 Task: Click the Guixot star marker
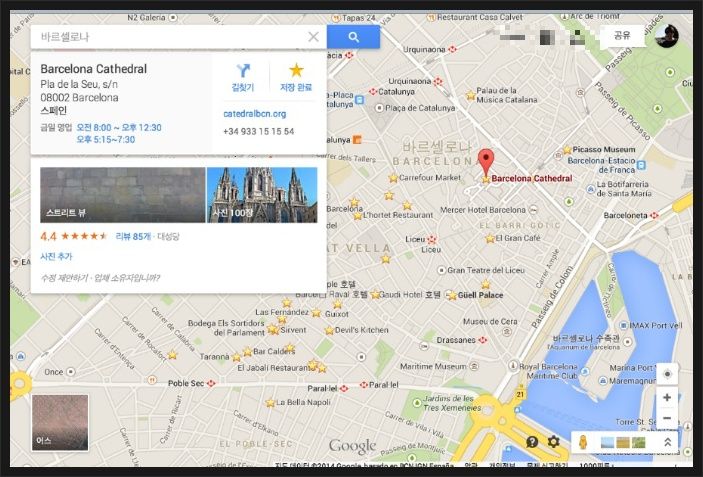point(316,313)
